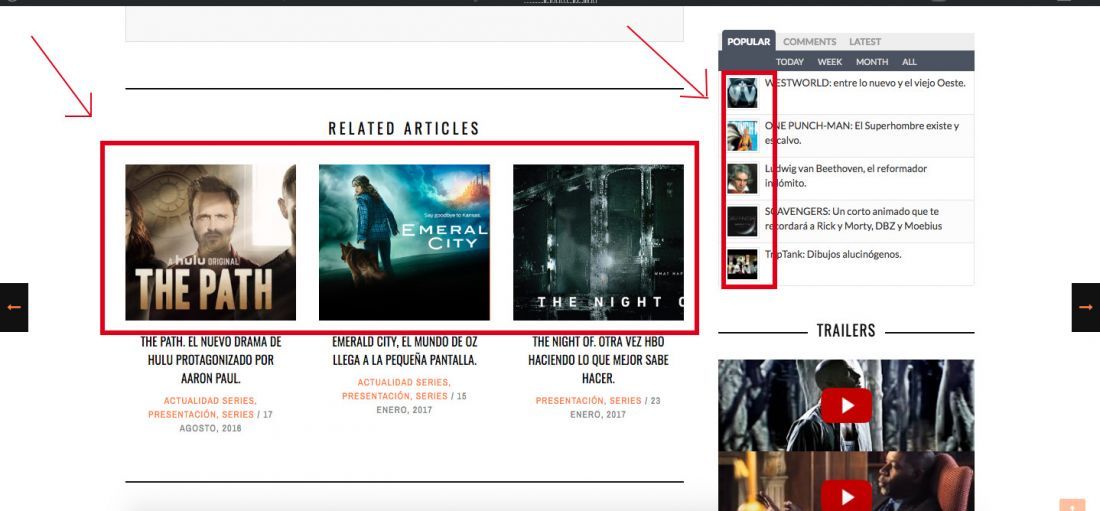Filter popular posts by All
Image resolution: width=1100 pixels, height=511 pixels.
tap(909, 62)
